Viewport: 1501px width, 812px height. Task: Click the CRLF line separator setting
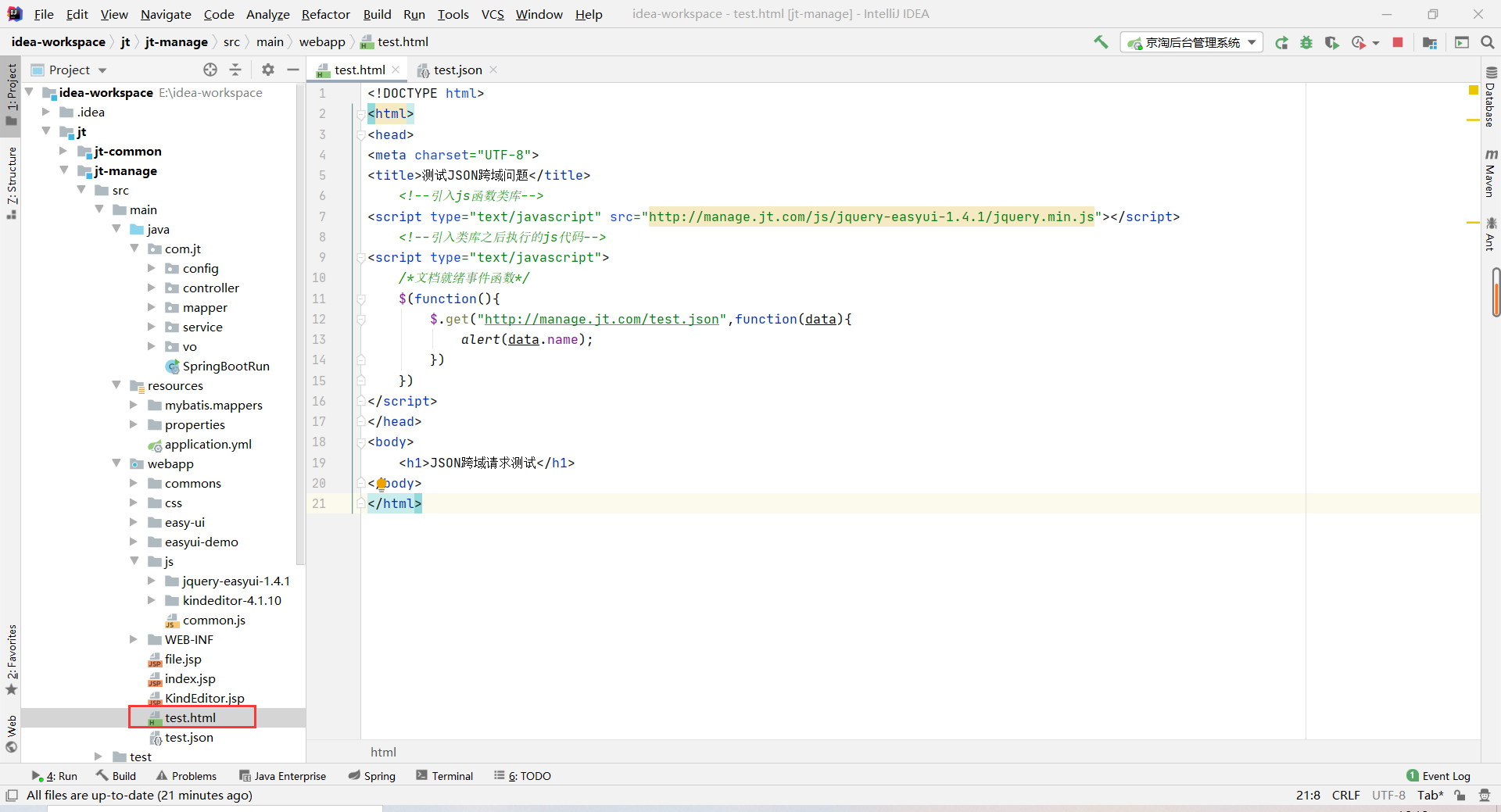[x=1345, y=796]
